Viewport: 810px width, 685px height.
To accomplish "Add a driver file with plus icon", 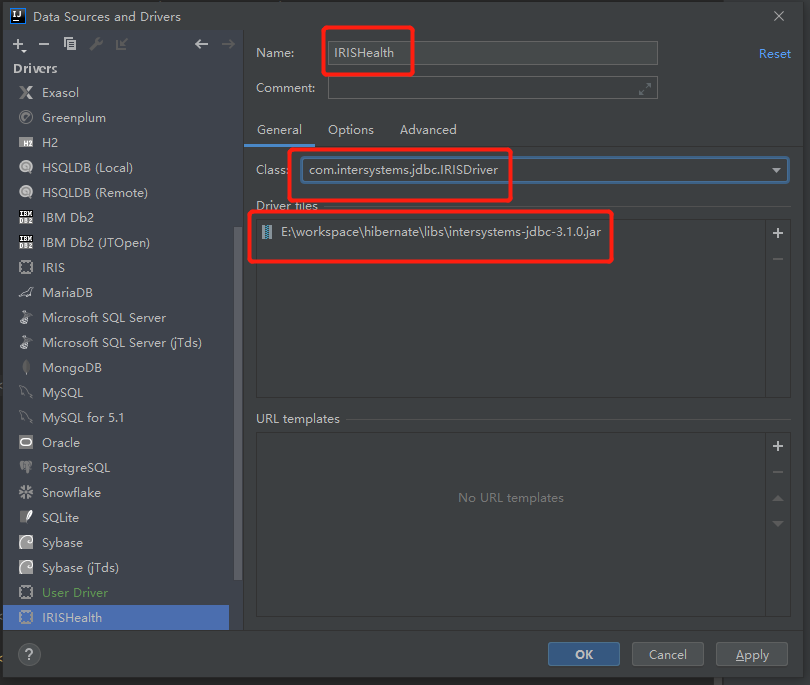I will coord(777,233).
